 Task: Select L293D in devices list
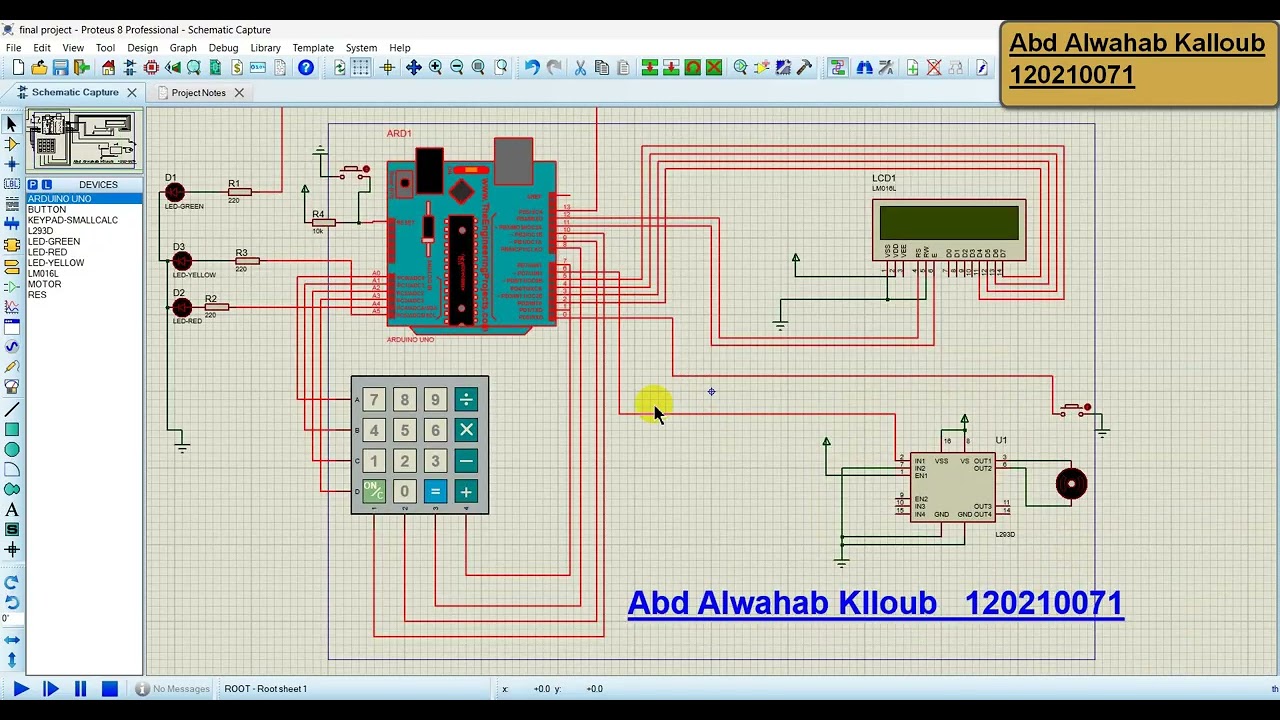[x=84, y=231]
